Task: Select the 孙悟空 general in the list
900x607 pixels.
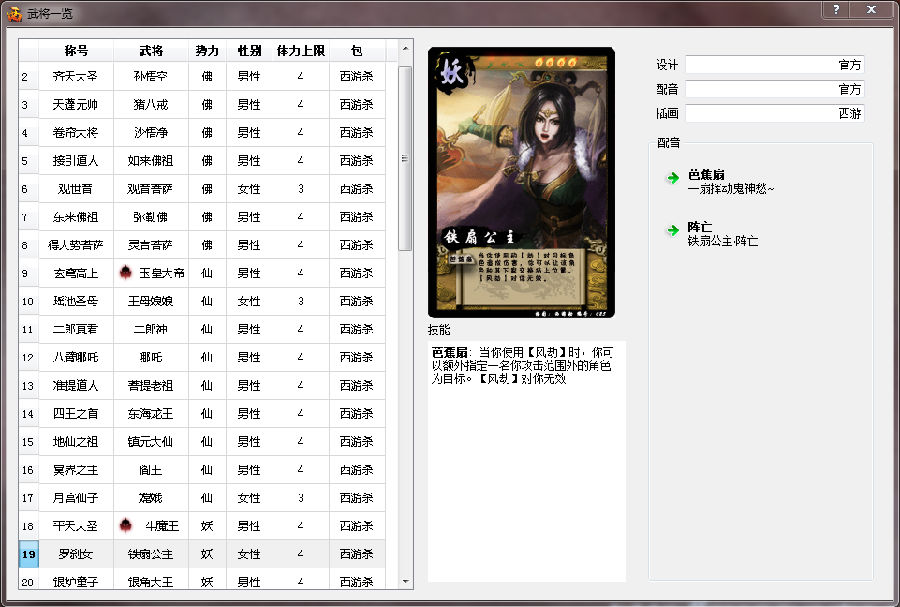Action: pos(151,76)
